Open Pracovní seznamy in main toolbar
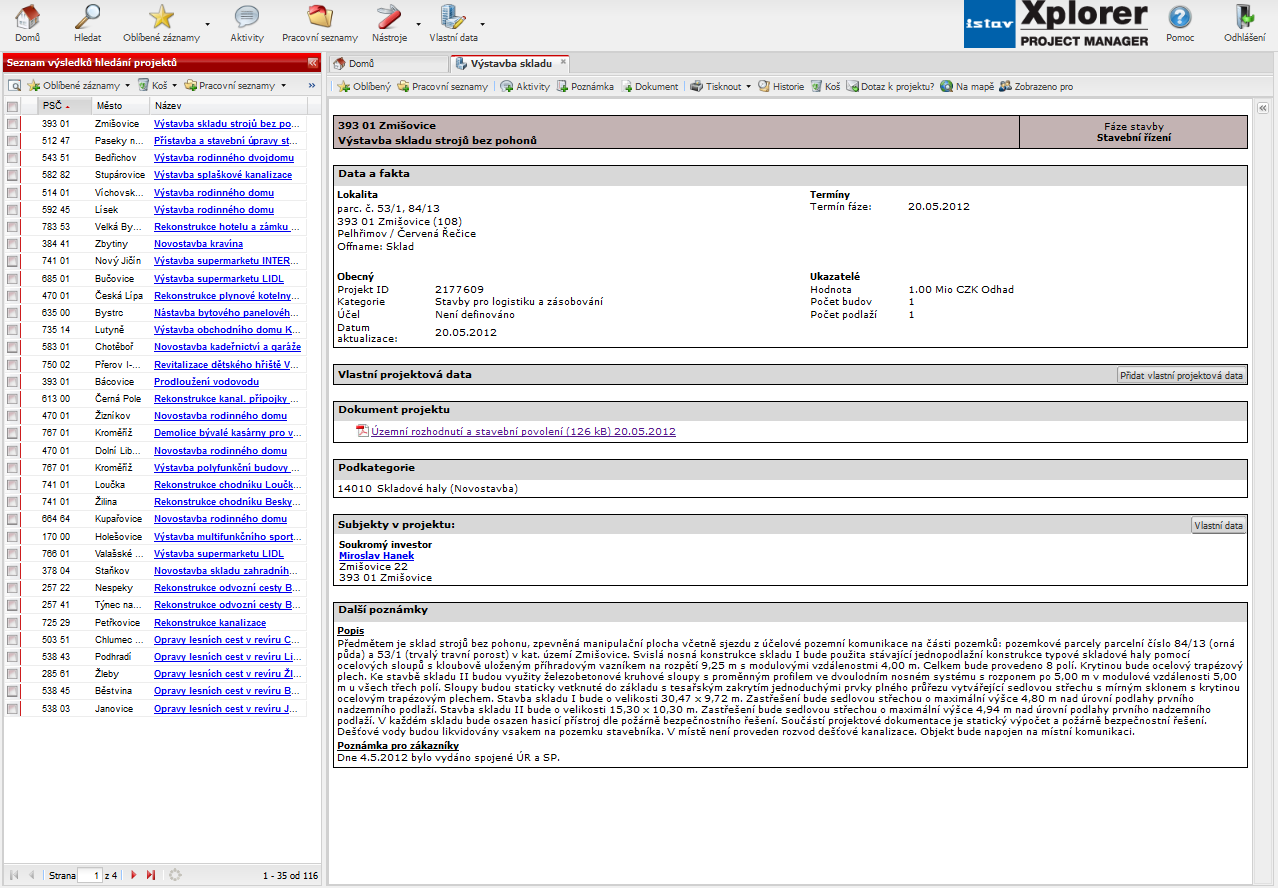1278x888 pixels. [x=320, y=24]
